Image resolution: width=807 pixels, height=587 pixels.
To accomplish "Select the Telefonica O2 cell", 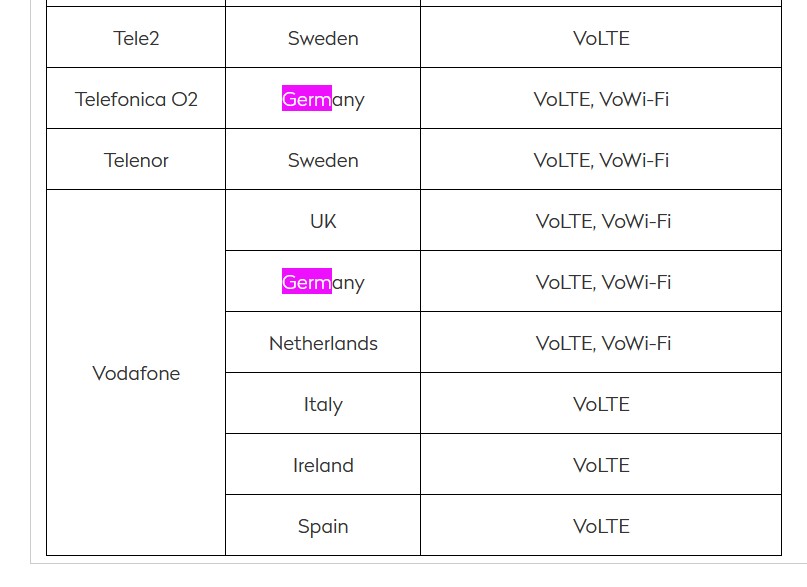I will click(x=136, y=98).
